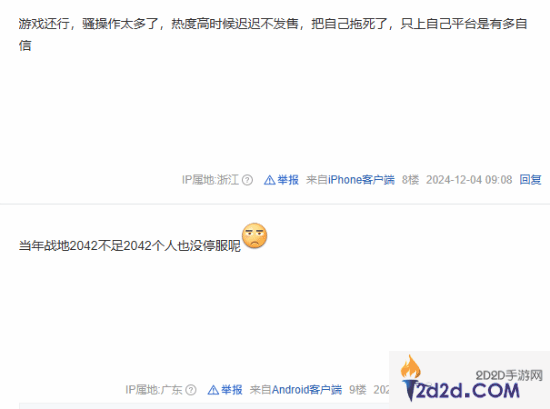
Task: Click the warning triangle icon on the 8楼 post
Action: (x=269, y=180)
